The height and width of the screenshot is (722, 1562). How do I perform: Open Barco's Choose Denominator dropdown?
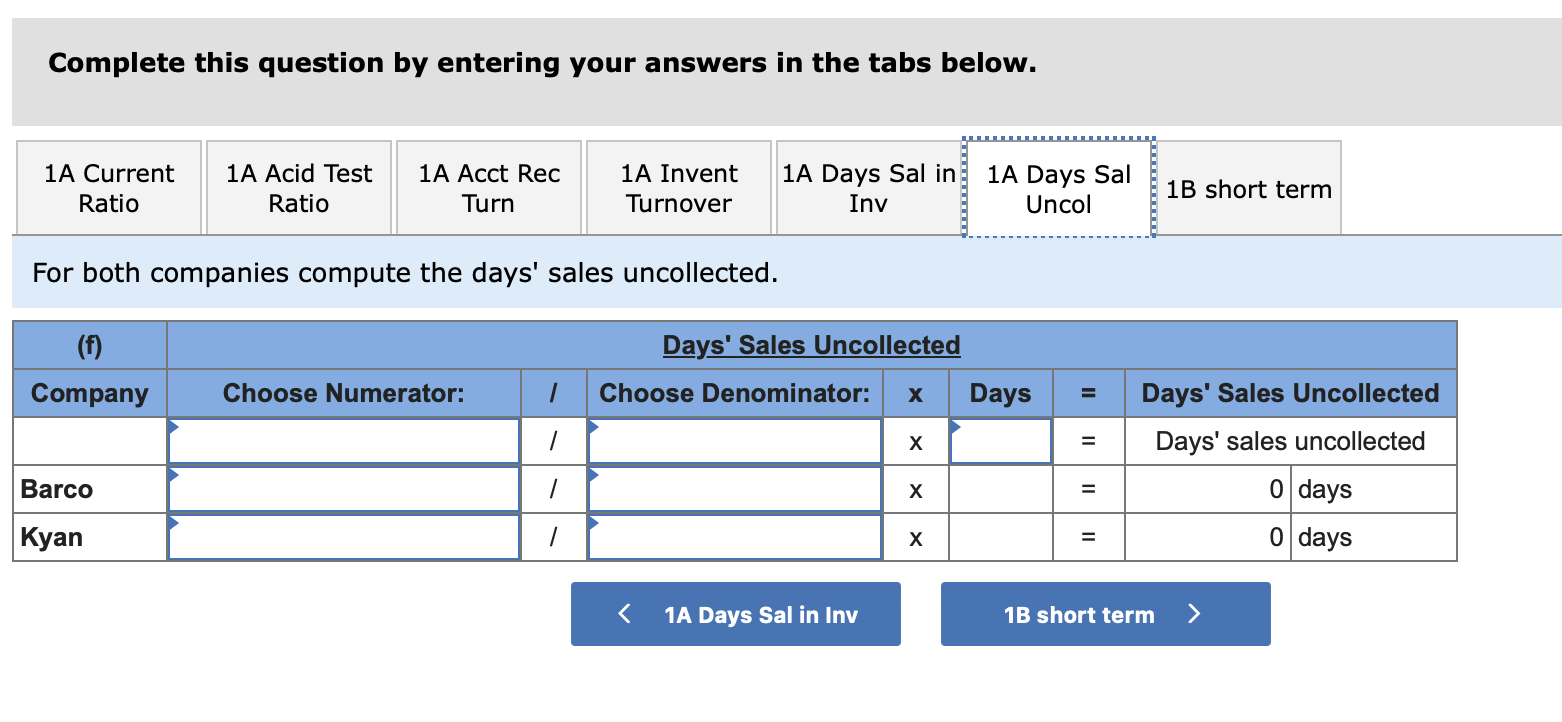tap(735, 489)
